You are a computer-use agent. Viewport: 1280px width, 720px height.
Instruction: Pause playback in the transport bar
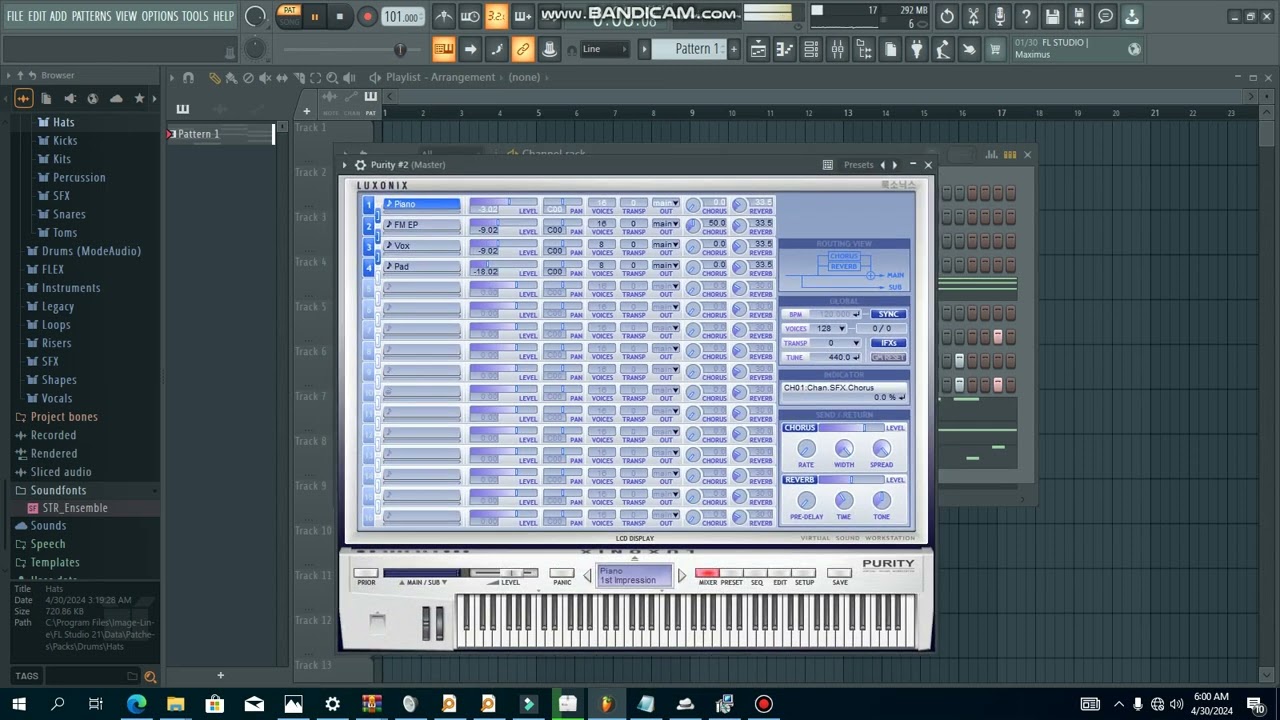314,16
